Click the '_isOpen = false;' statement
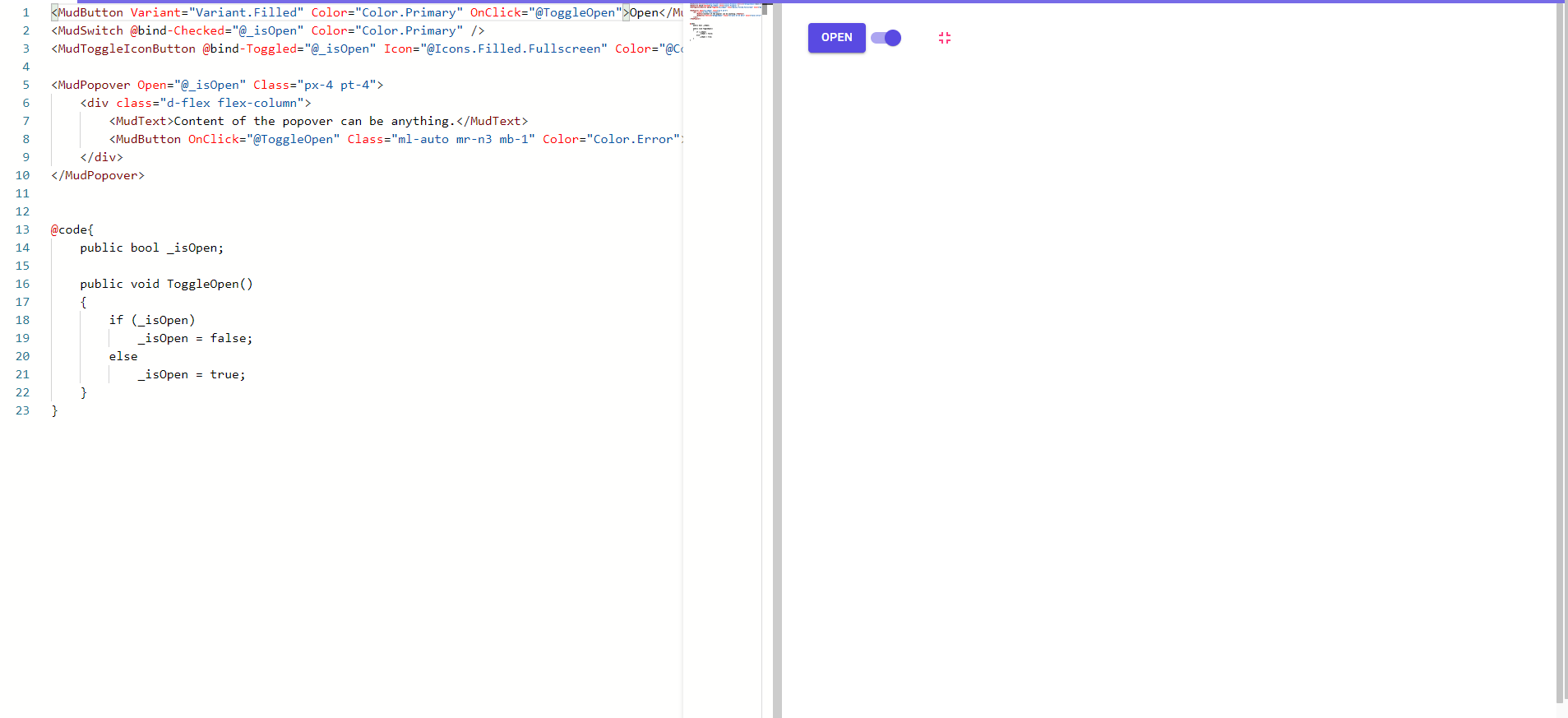This screenshot has height=718, width=1568. (x=195, y=338)
